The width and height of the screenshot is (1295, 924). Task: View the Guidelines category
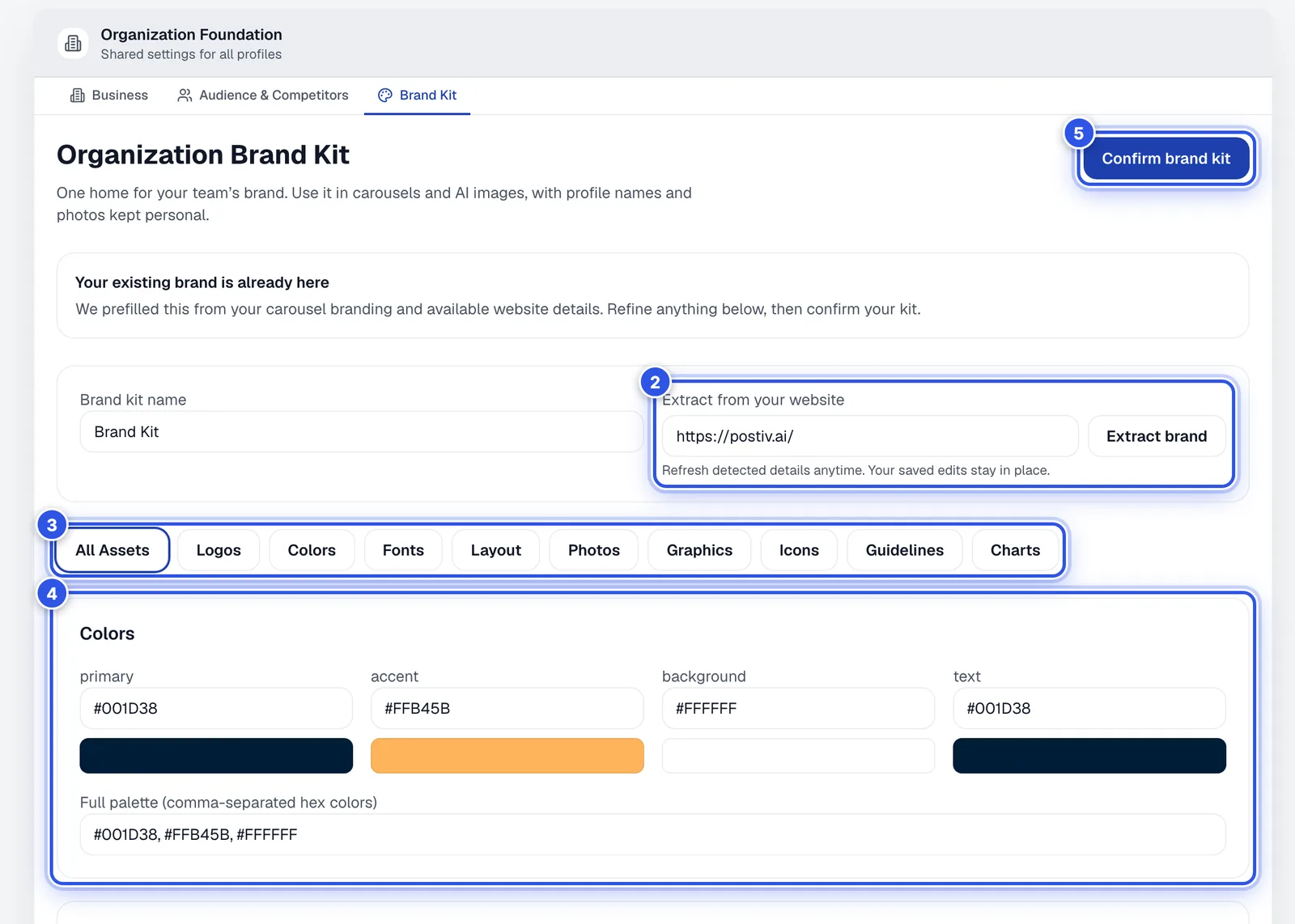905,550
